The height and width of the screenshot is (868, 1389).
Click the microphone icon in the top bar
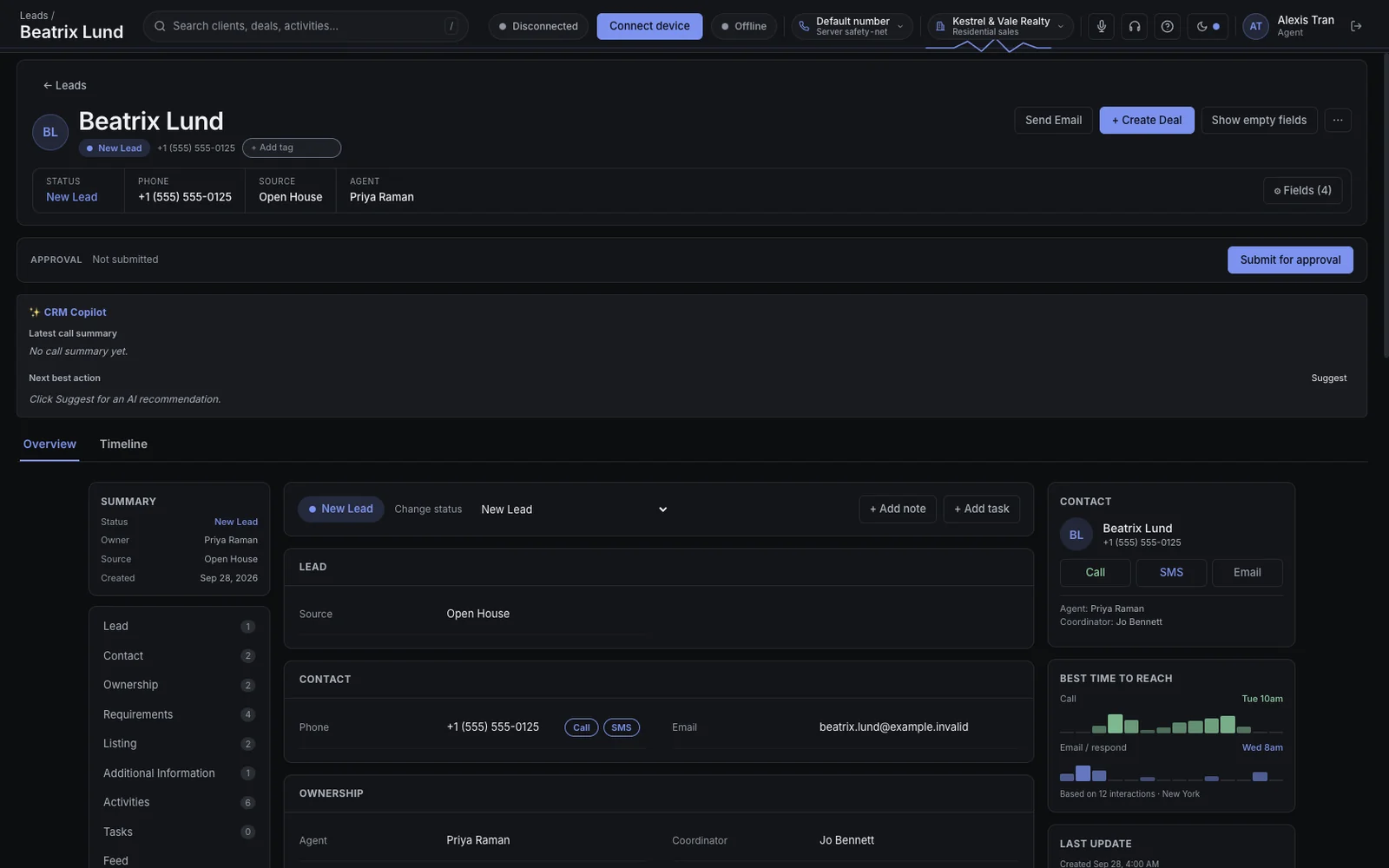(1102, 26)
